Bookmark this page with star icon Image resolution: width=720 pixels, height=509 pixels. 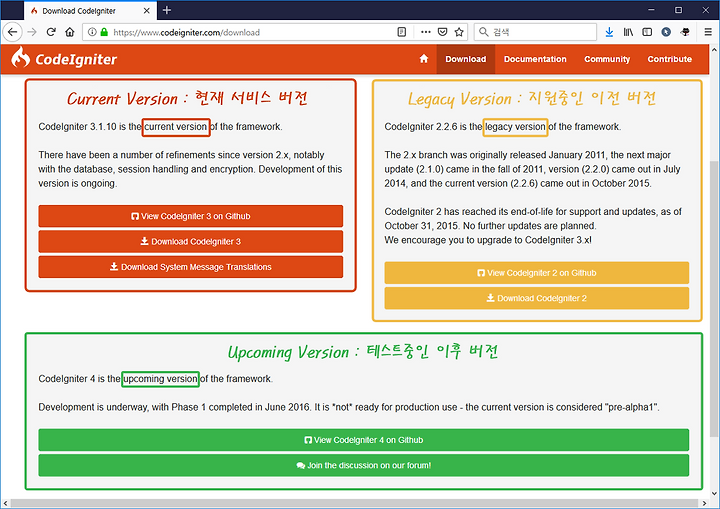pyautogui.click(x=459, y=32)
